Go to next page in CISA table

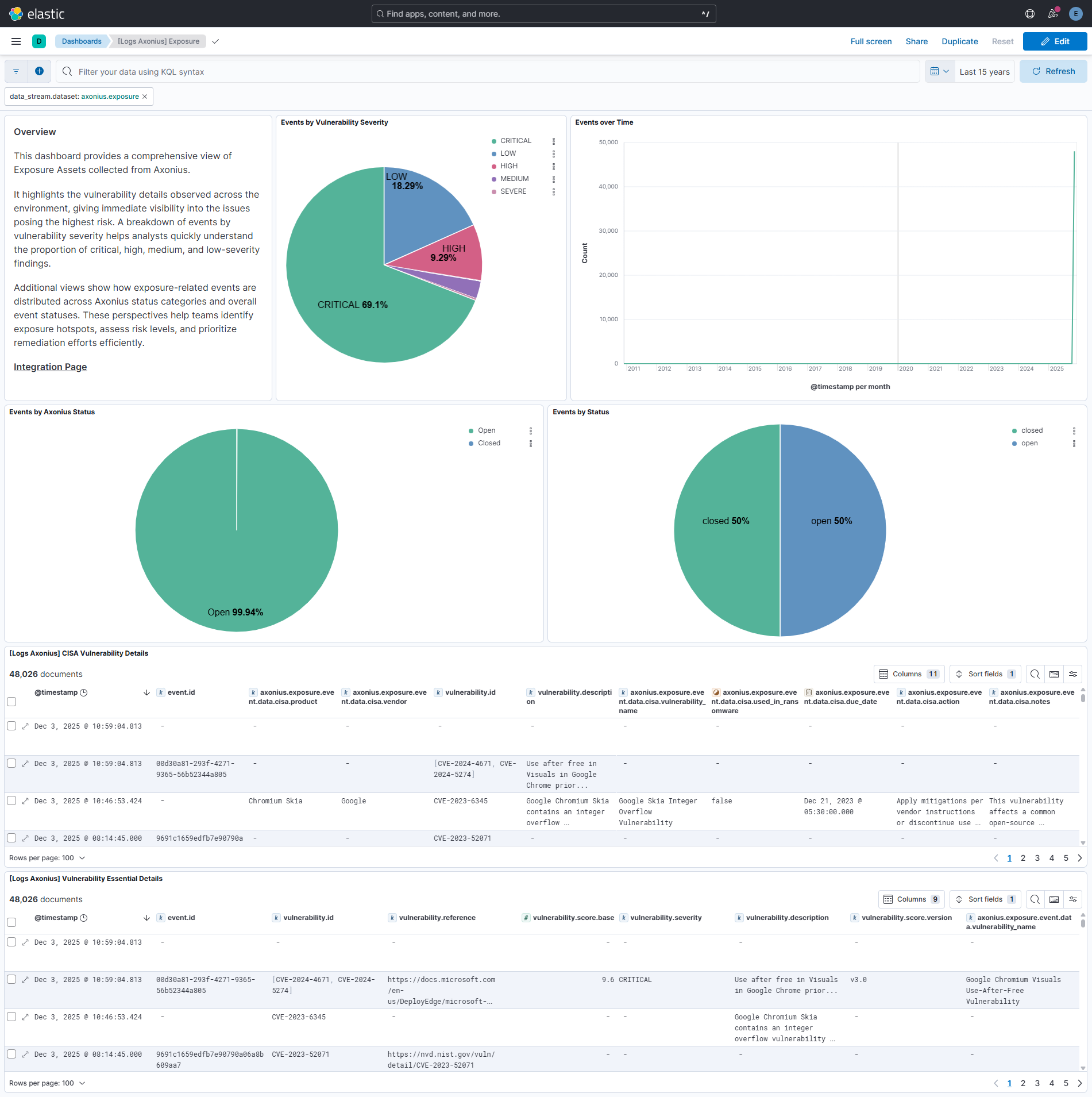[1080, 858]
